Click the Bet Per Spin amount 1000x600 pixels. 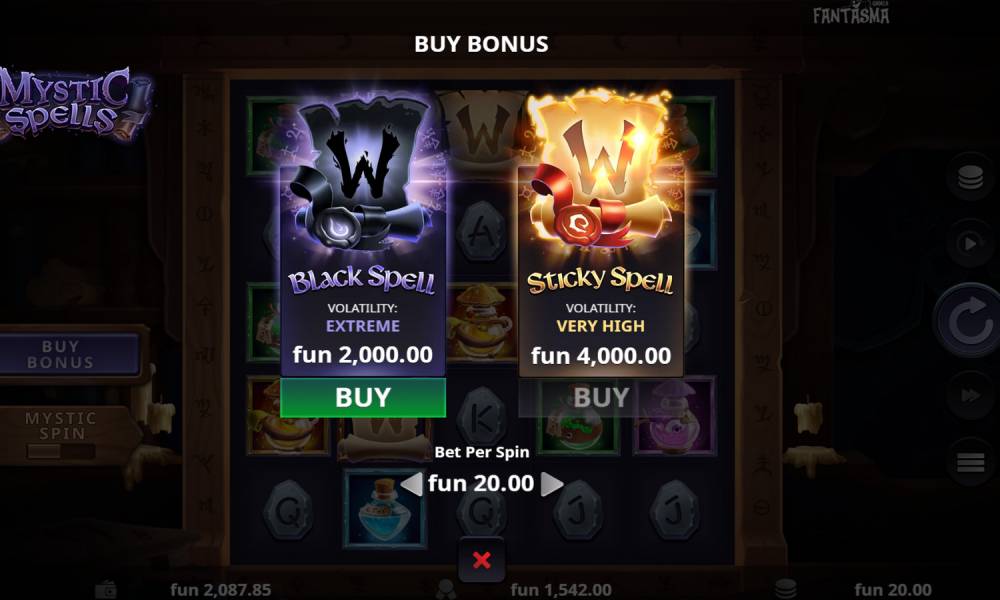tap(482, 483)
